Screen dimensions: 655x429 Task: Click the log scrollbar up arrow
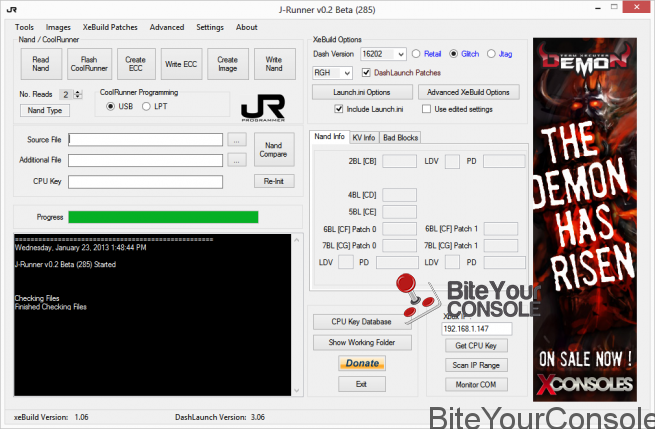(x=297, y=240)
